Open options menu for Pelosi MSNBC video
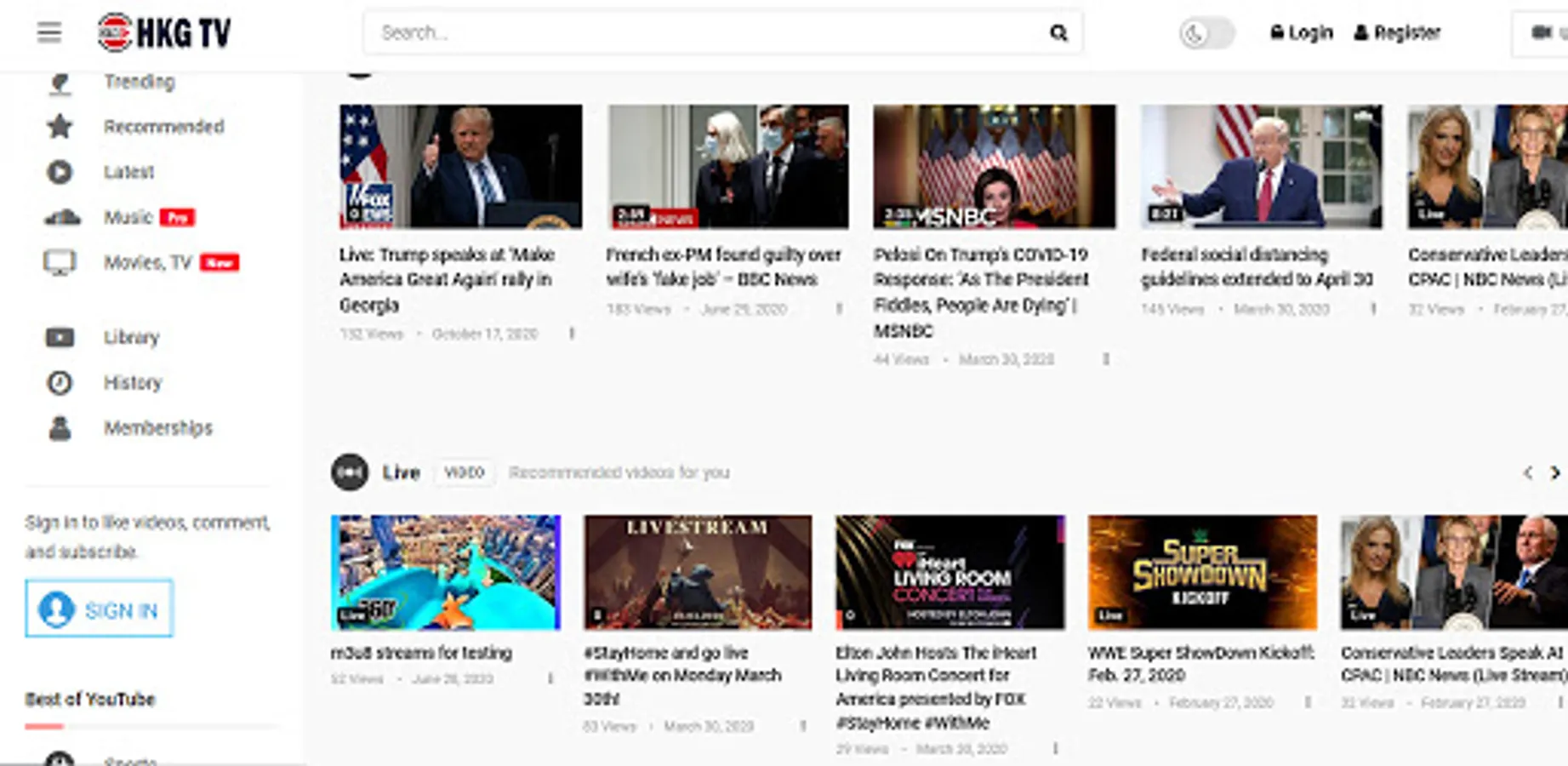The height and width of the screenshot is (766, 1568). (x=1106, y=359)
